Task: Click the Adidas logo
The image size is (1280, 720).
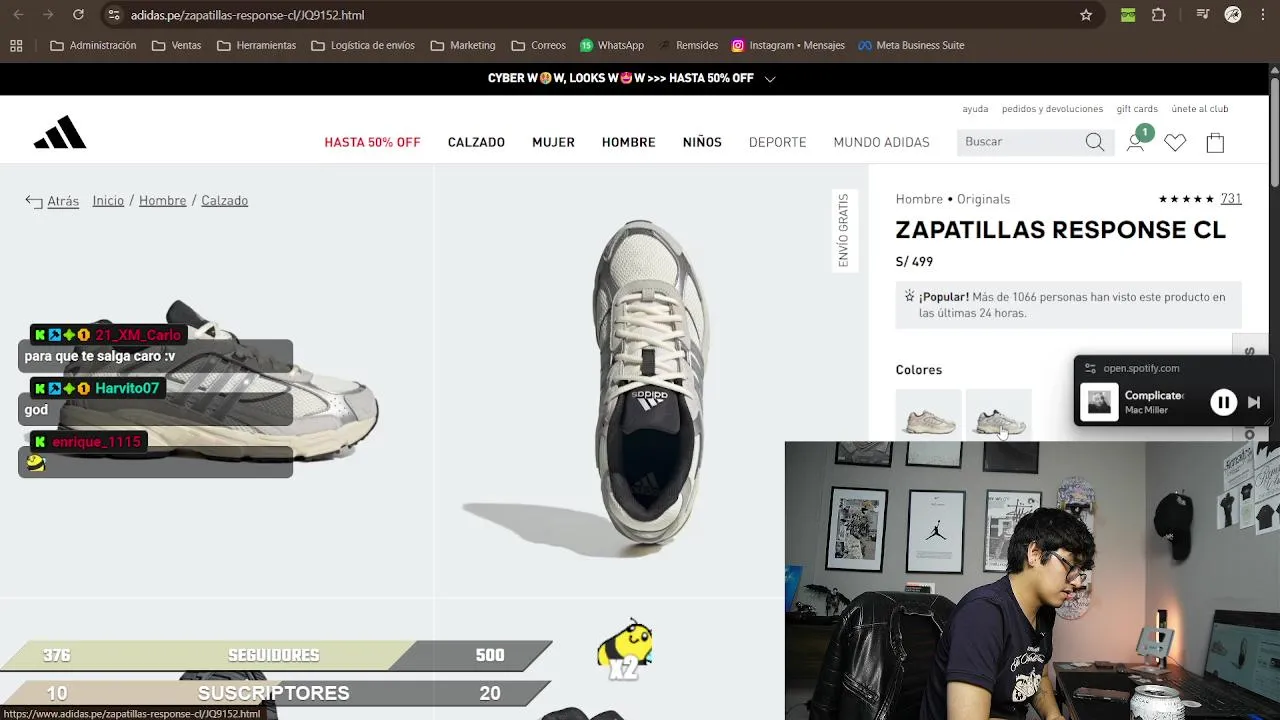Action: [60, 133]
